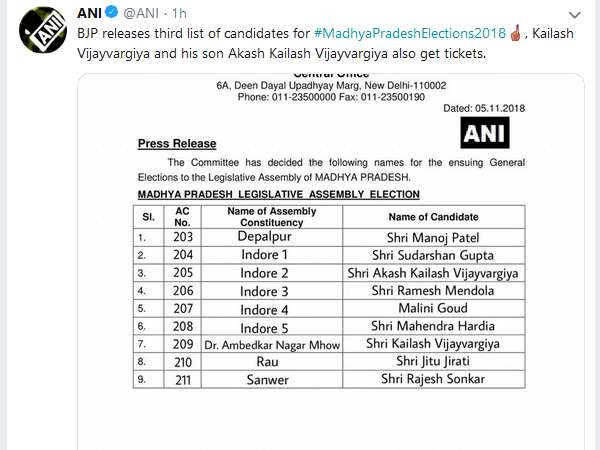This screenshot has width=600, height=450.
Task: Click the Madhya Pradesh Legislative Assembly Election title
Action: click(x=278, y=194)
